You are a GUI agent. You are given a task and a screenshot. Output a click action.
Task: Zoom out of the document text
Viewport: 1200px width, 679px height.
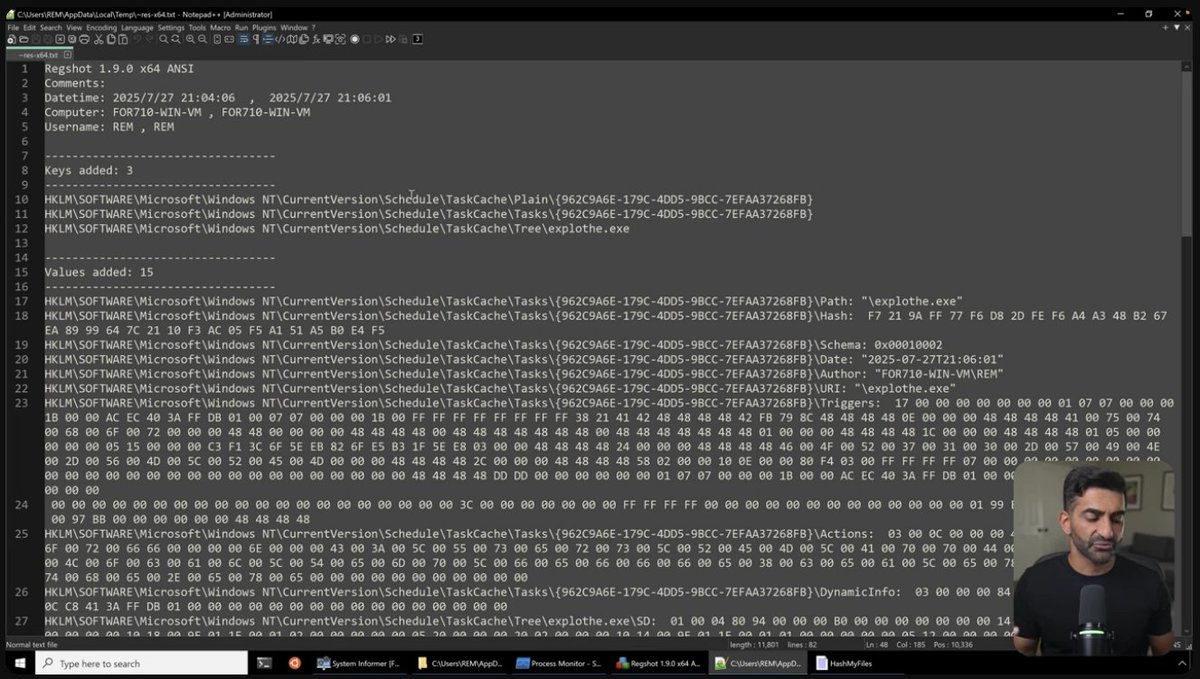click(x=202, y=39)
